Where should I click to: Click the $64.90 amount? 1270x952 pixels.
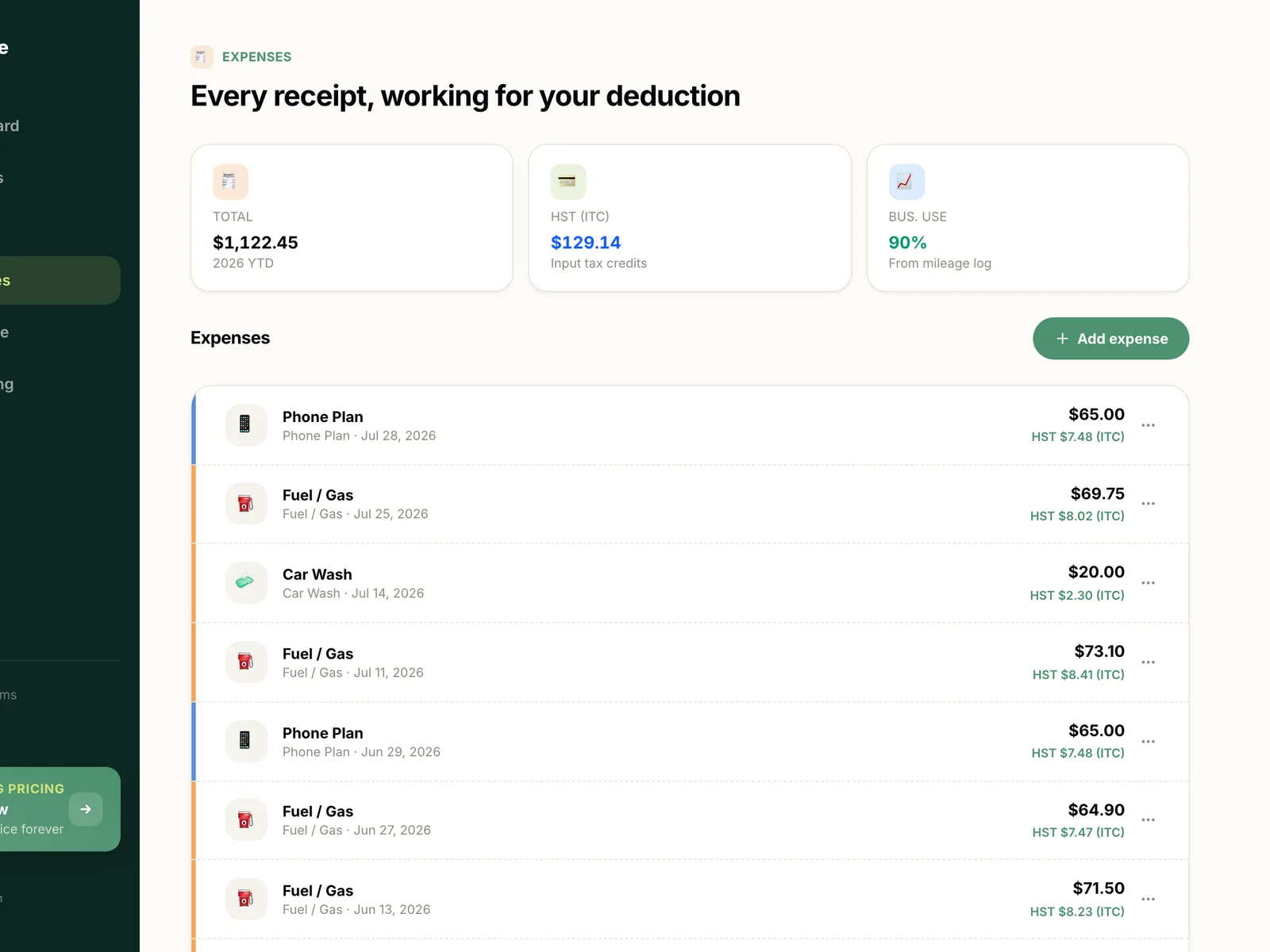click(1096, 810)
